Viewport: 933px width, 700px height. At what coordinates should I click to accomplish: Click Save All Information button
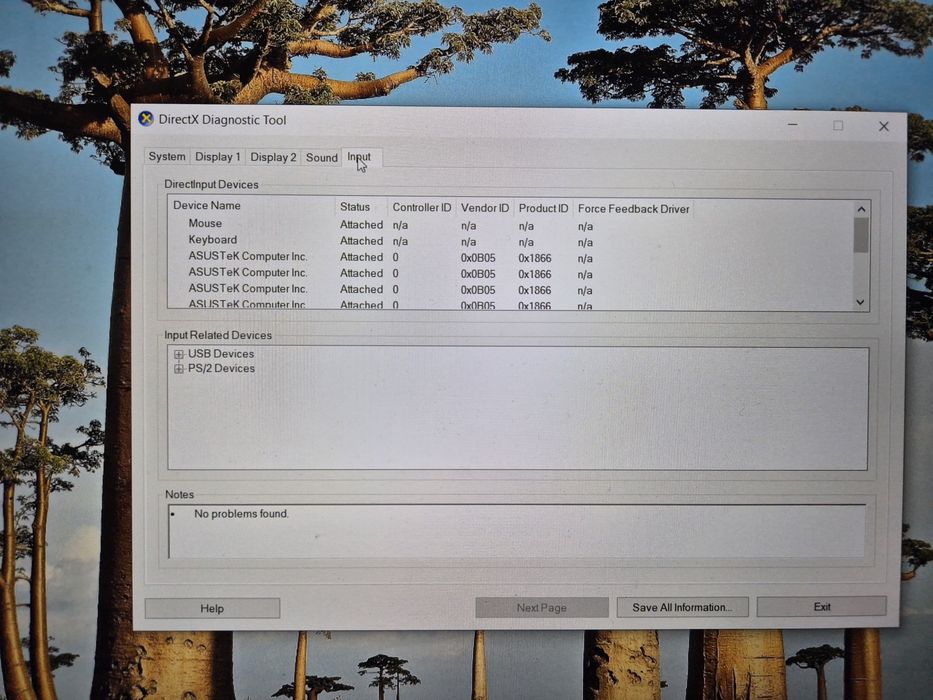pyautogui.click(x=682, y=607)
